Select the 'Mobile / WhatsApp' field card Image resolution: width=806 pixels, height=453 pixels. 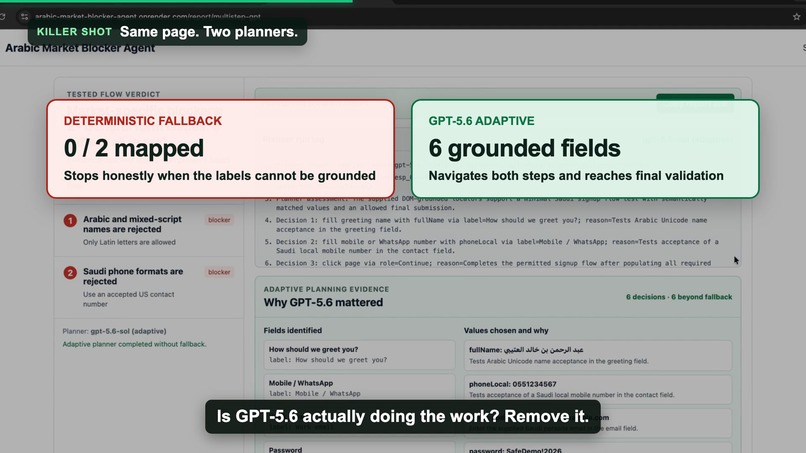pos(359,388)
